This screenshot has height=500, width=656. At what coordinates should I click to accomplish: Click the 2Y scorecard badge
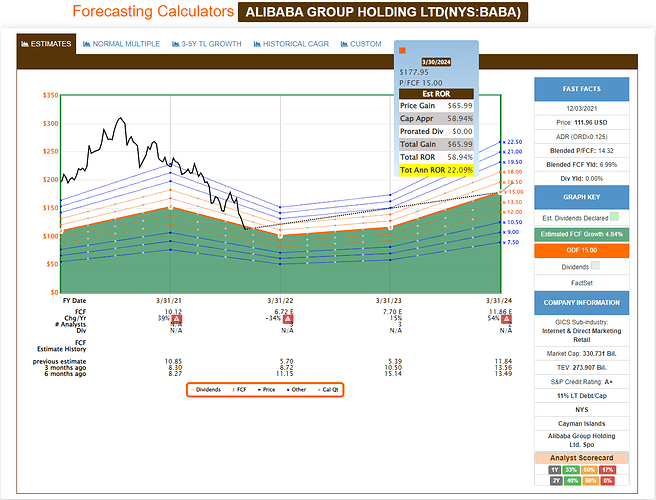(x=556, y=481)
